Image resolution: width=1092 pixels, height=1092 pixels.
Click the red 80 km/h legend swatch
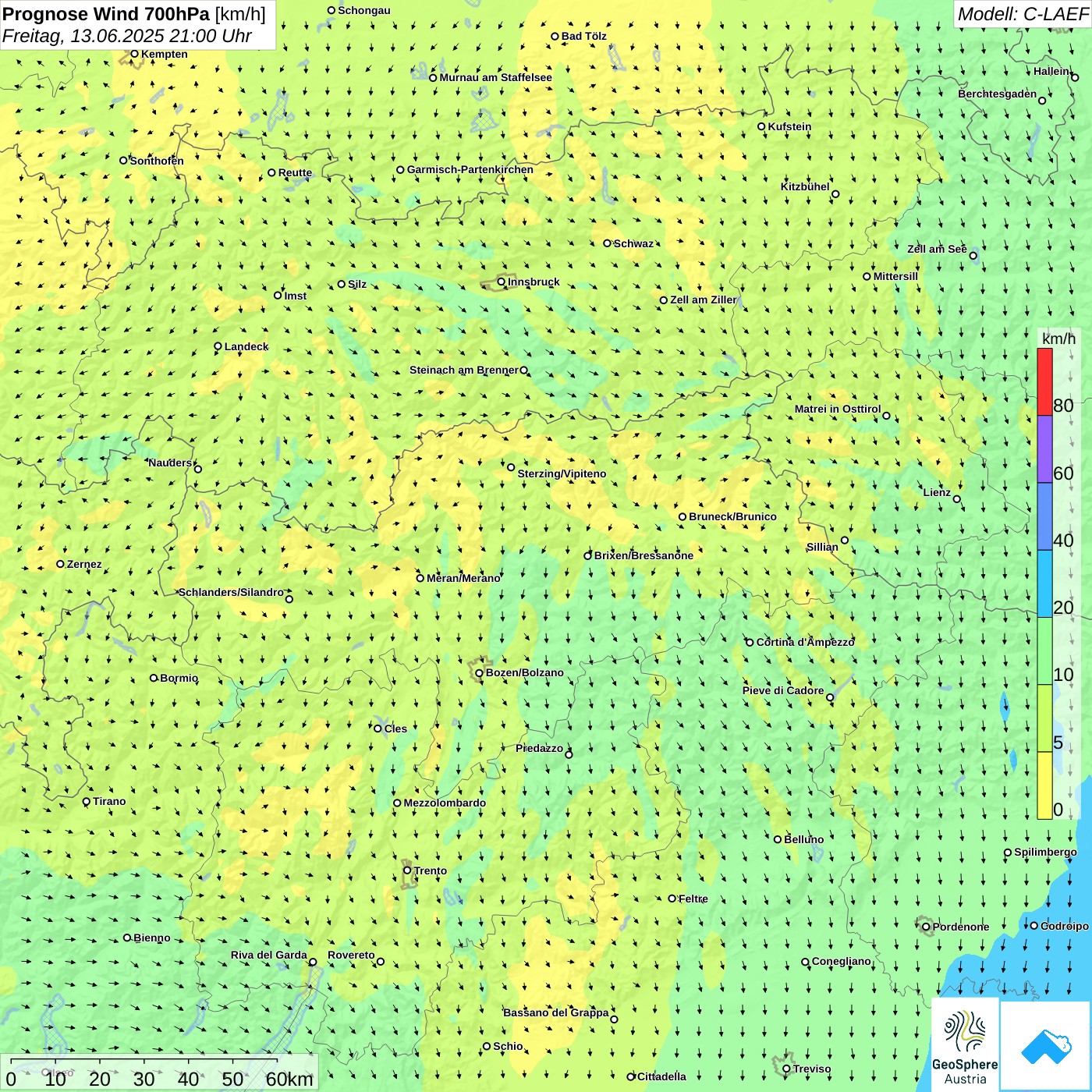[x=1044, y=381]
